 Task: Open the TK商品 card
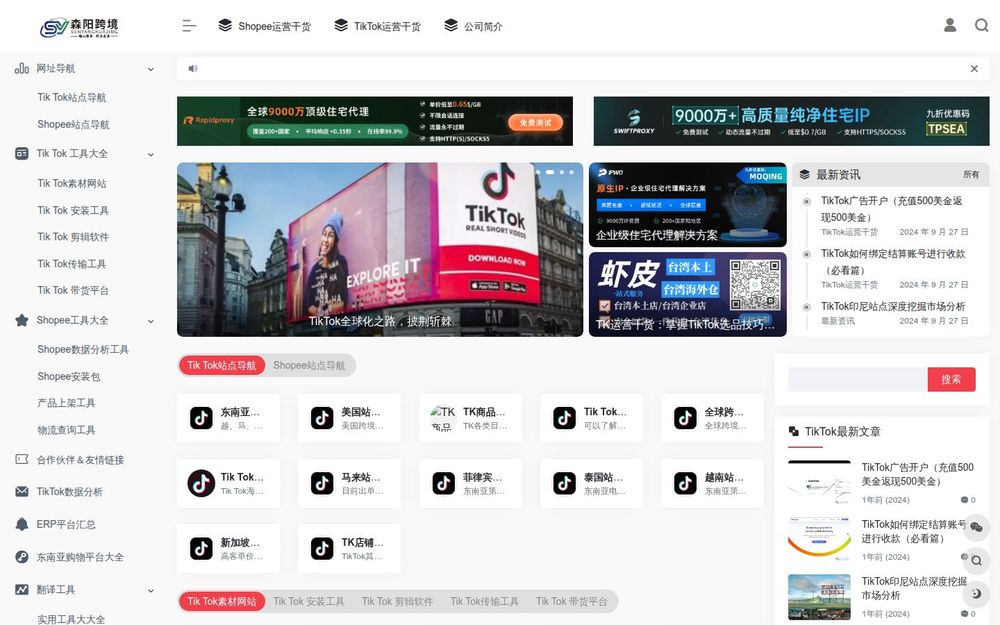point(471,418)
